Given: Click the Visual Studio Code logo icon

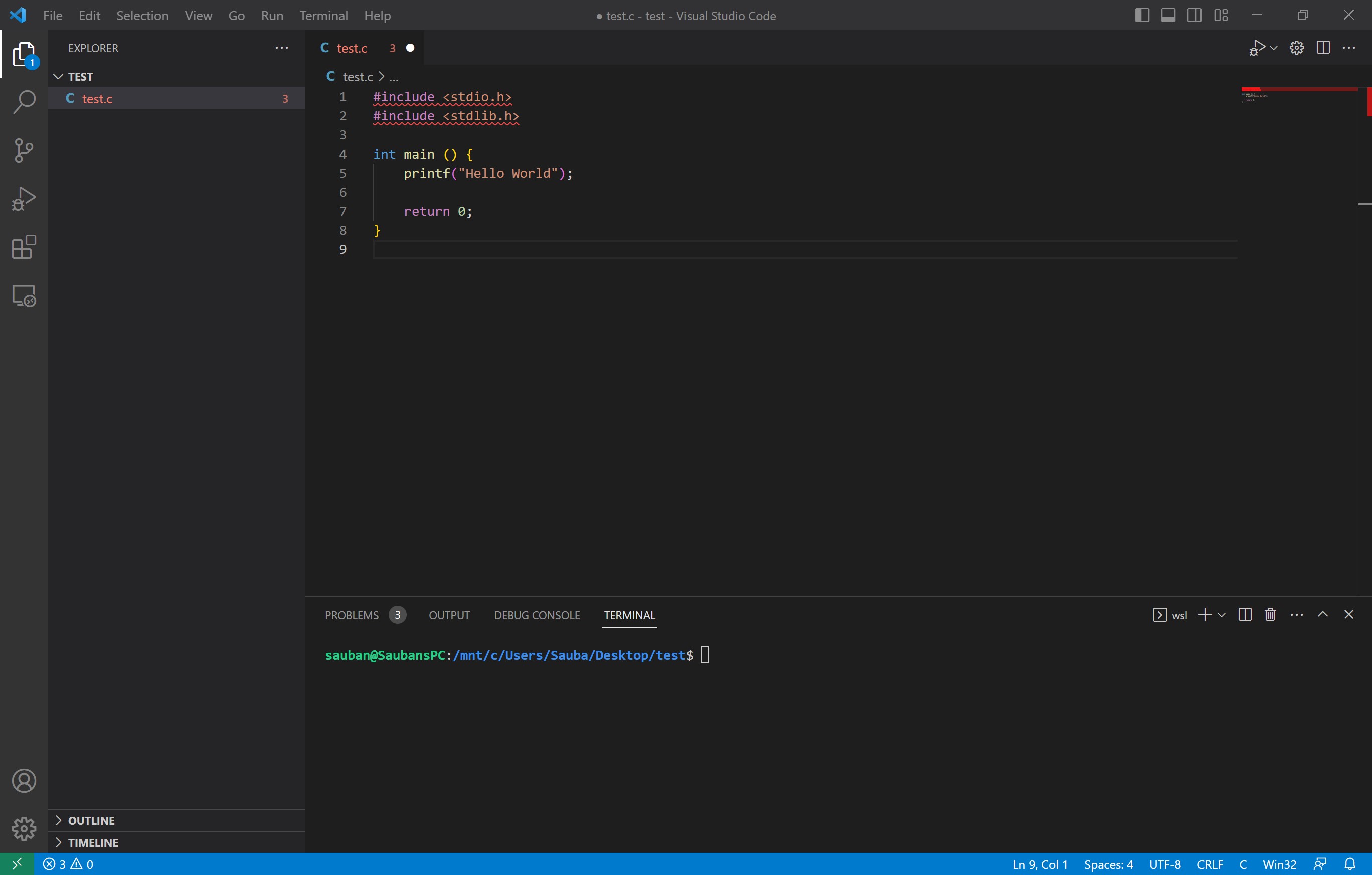Looking at the screenshot, I should (18, 16).
